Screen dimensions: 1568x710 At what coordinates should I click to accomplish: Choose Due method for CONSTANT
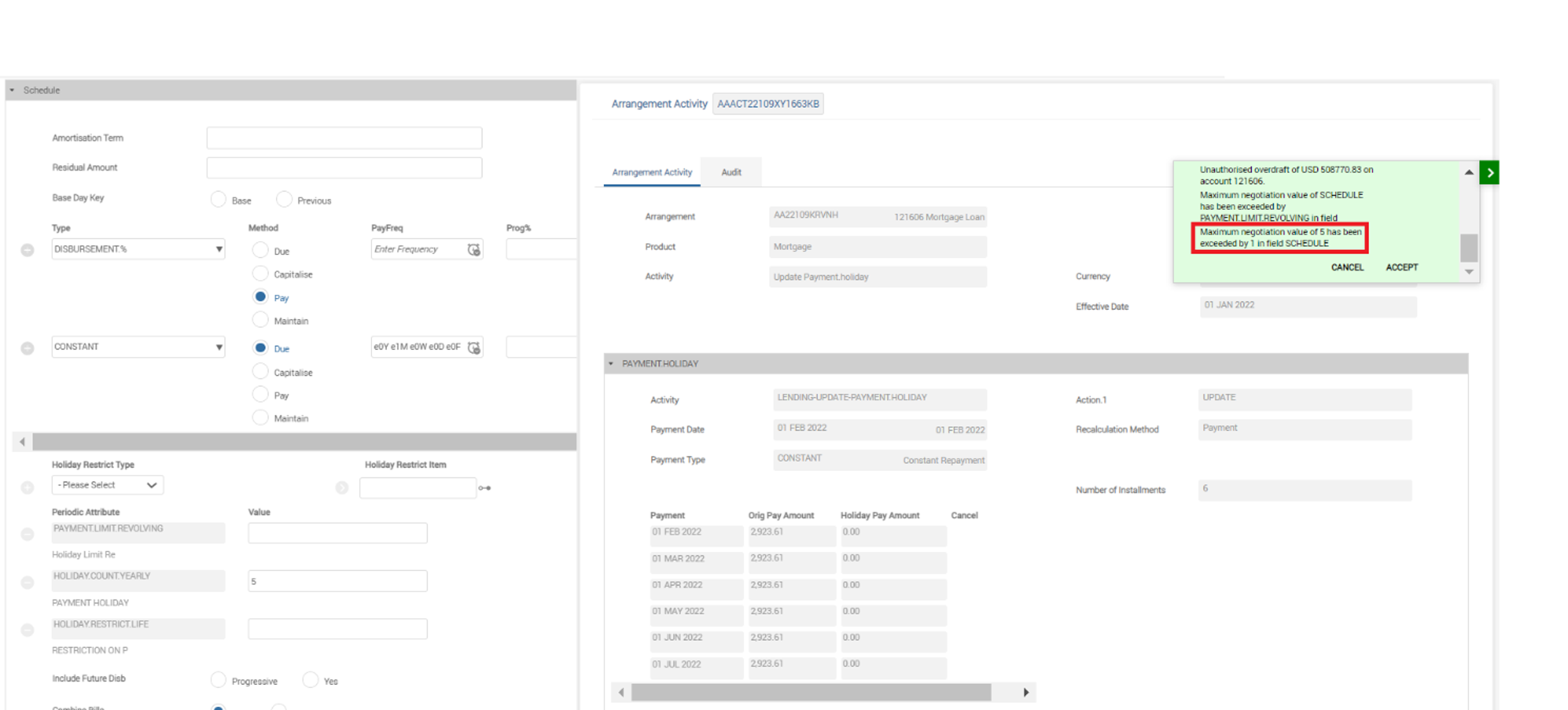click(x=260, y=348)
